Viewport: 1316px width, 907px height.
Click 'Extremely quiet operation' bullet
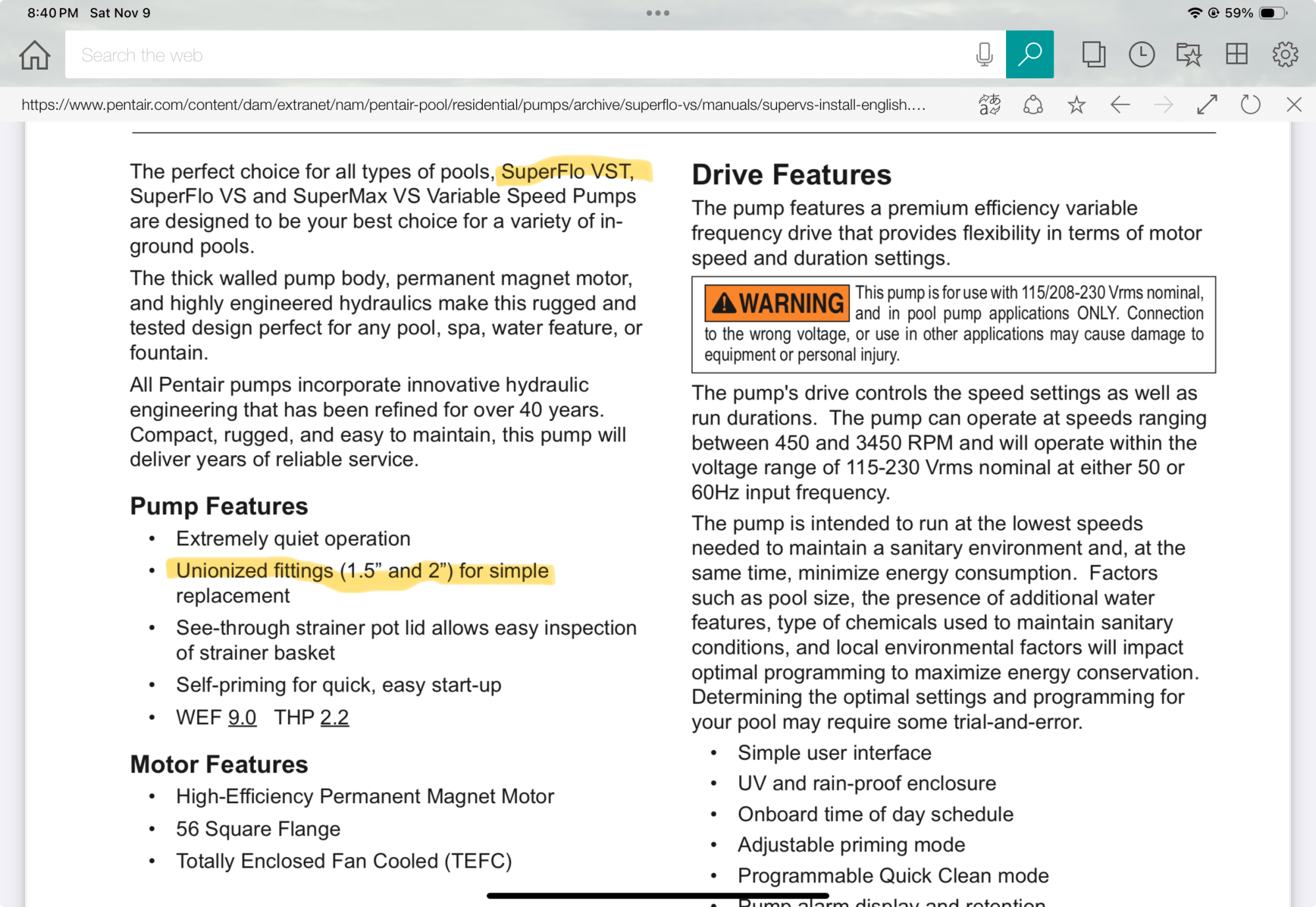293,539
